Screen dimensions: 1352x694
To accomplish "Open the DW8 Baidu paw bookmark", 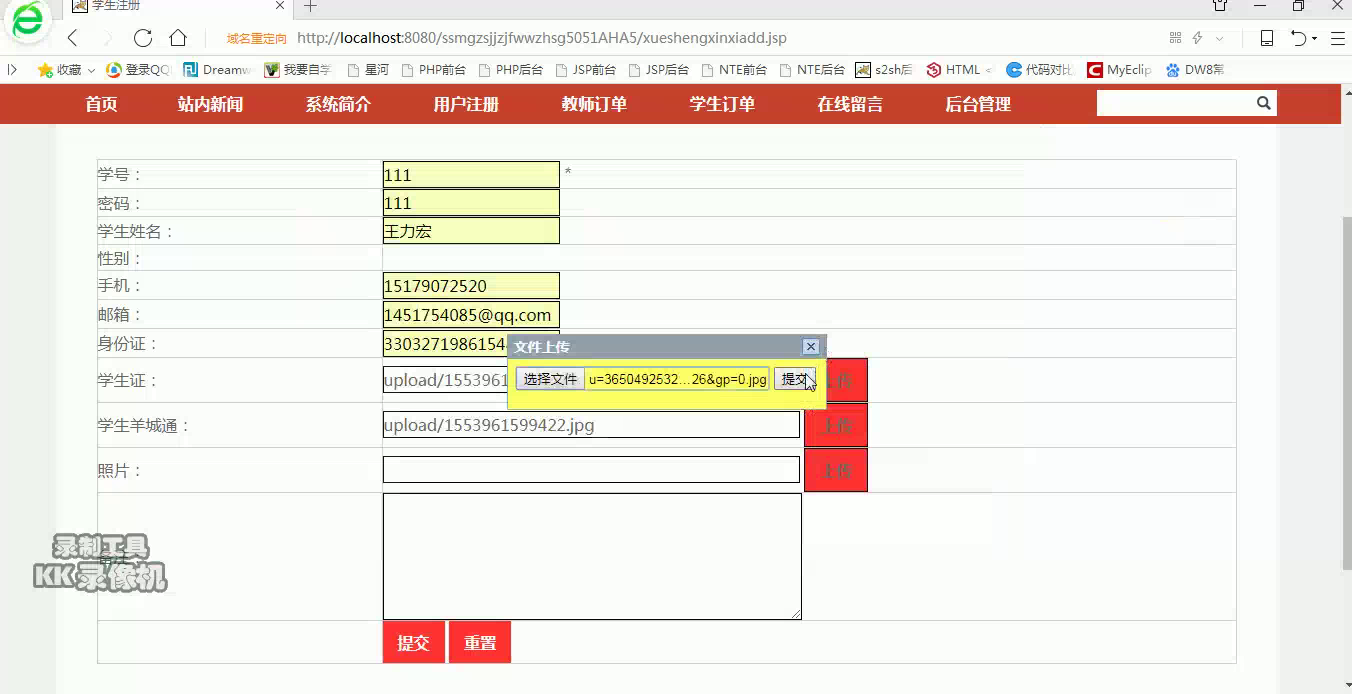I will 1195,70.
